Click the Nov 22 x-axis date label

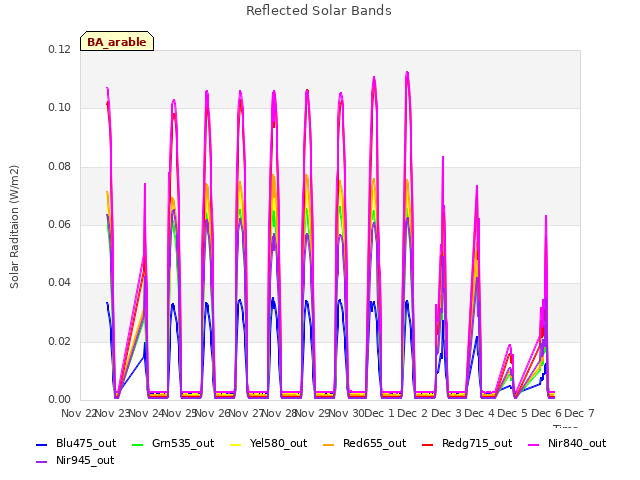tap(78, 413)
